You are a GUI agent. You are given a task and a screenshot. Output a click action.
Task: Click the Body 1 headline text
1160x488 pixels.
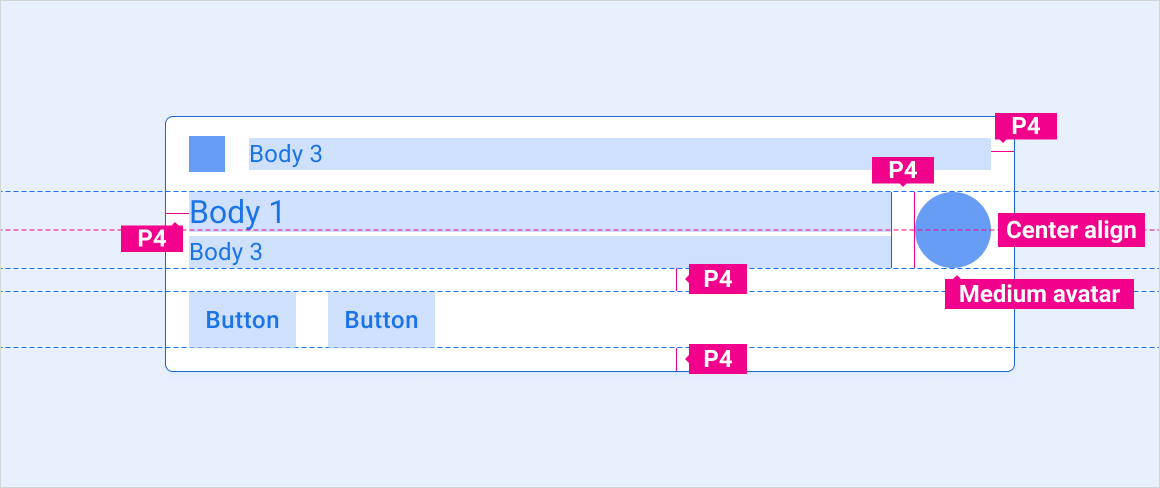(x=237, y=212)
